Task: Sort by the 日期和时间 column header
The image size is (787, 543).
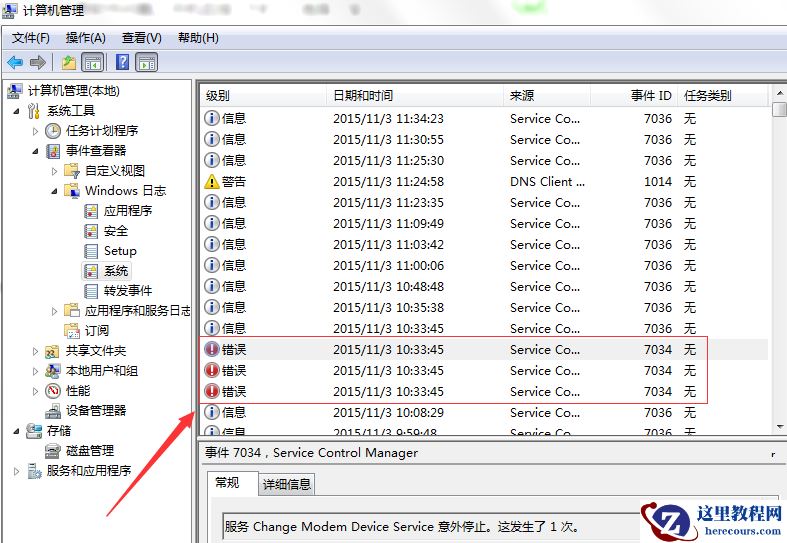Action: (x=416, y=95)
